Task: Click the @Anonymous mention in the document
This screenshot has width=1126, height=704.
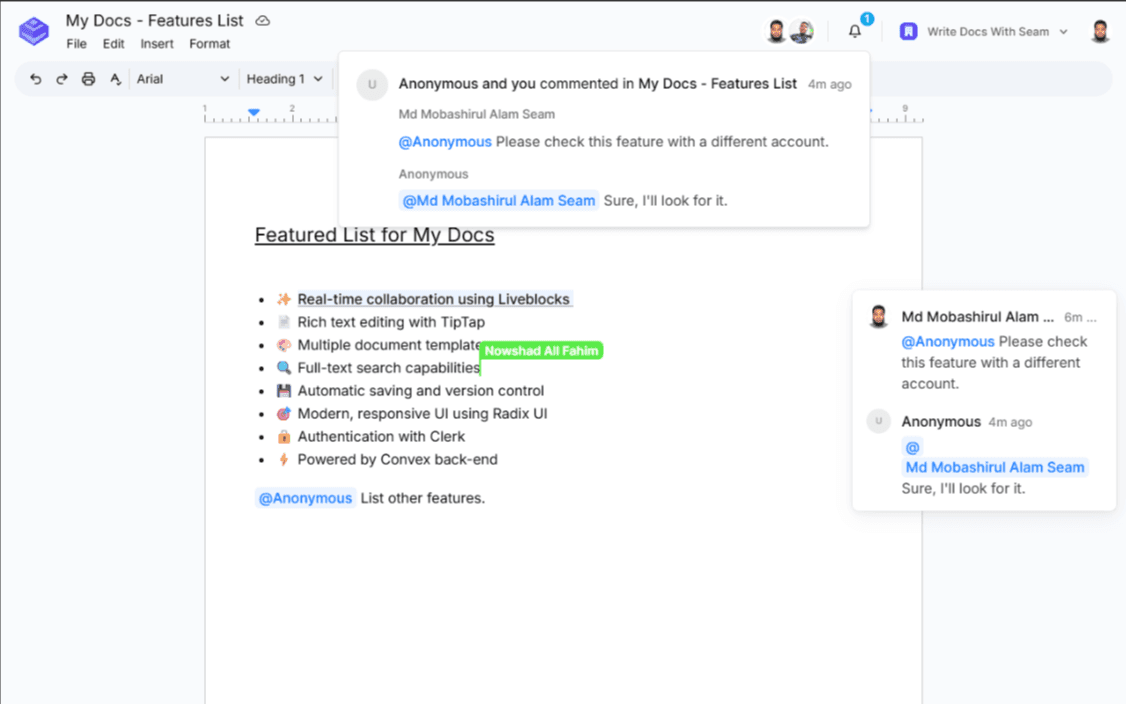Action: [305, 498]
